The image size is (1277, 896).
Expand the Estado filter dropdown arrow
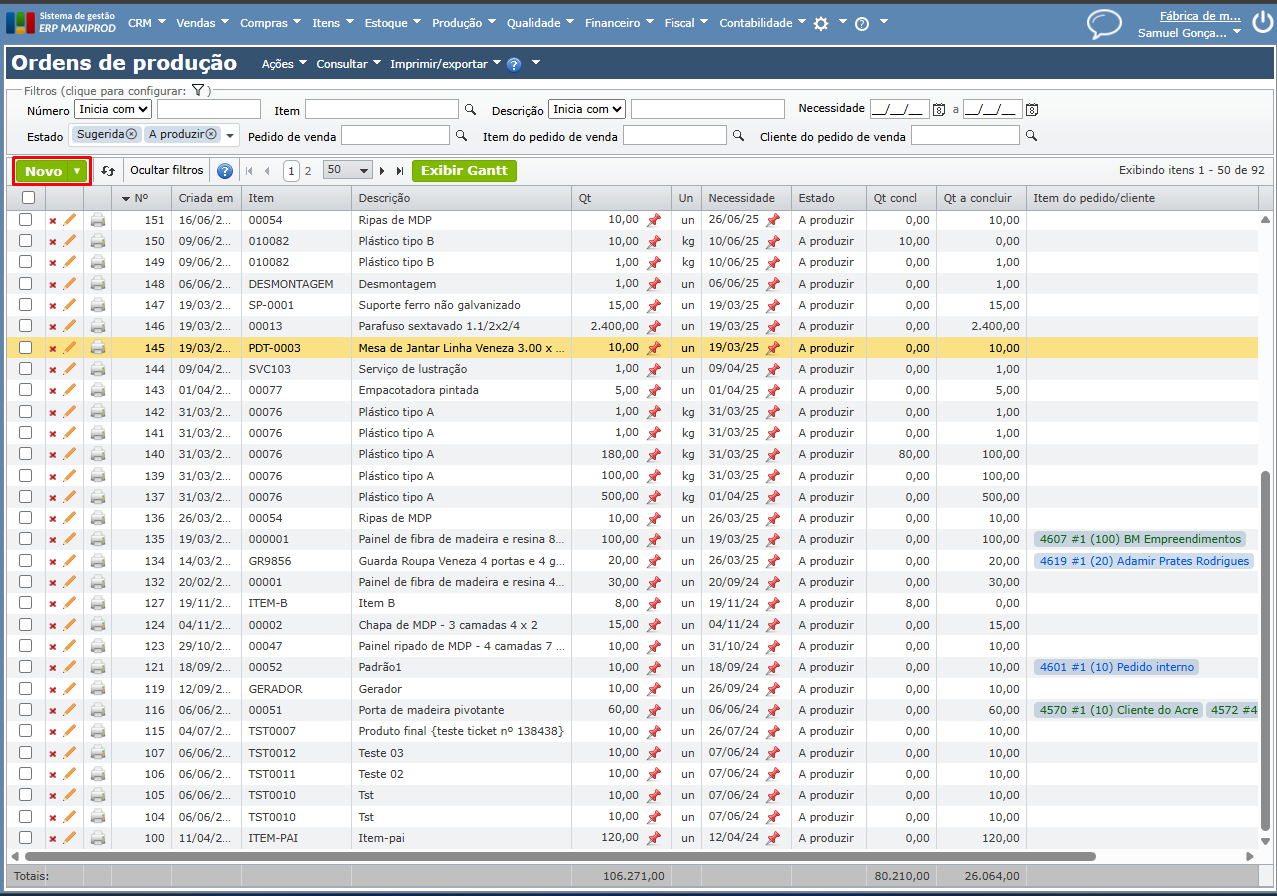(x=230, y=135)
